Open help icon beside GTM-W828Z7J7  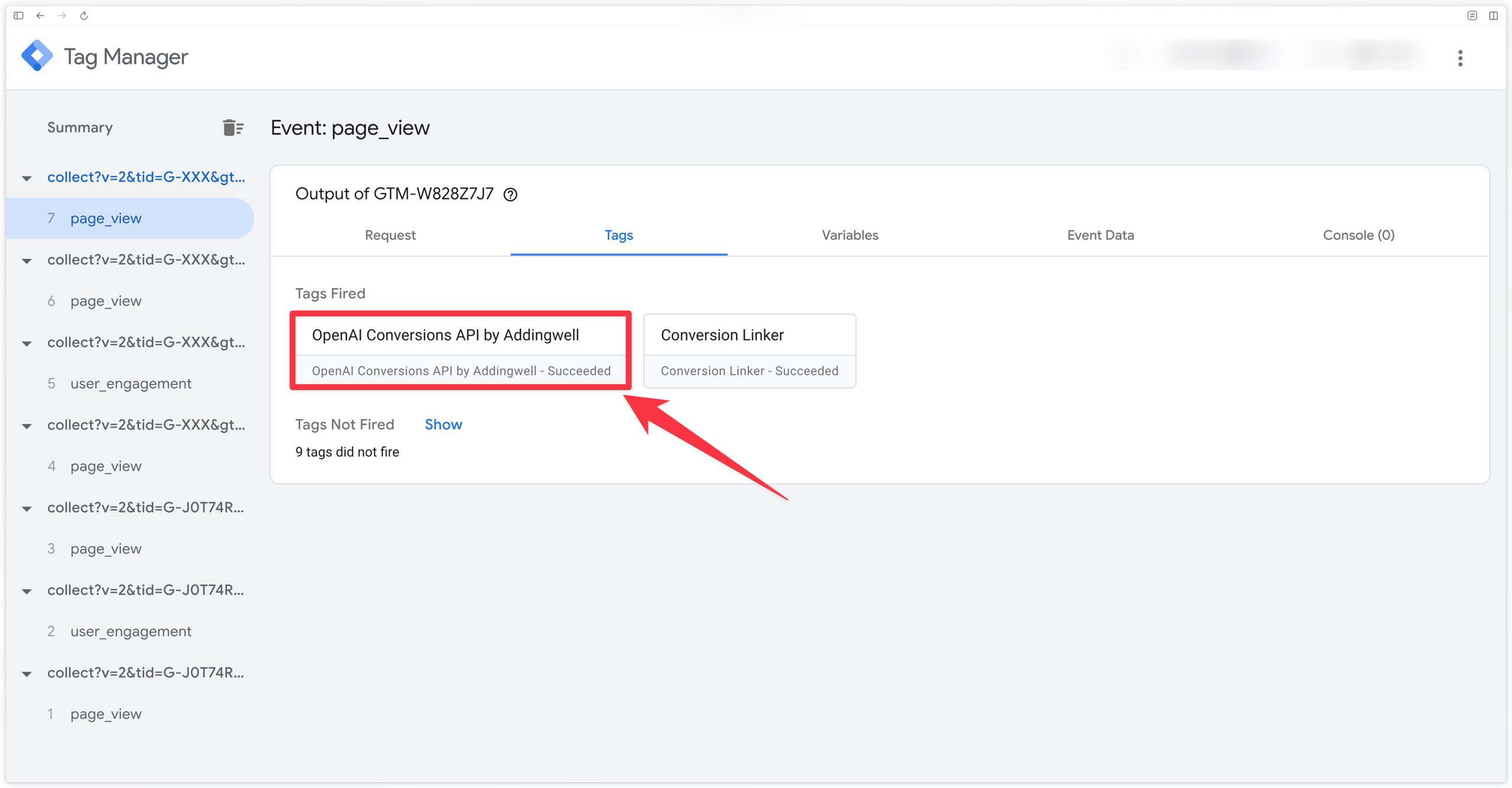point(510,194)
